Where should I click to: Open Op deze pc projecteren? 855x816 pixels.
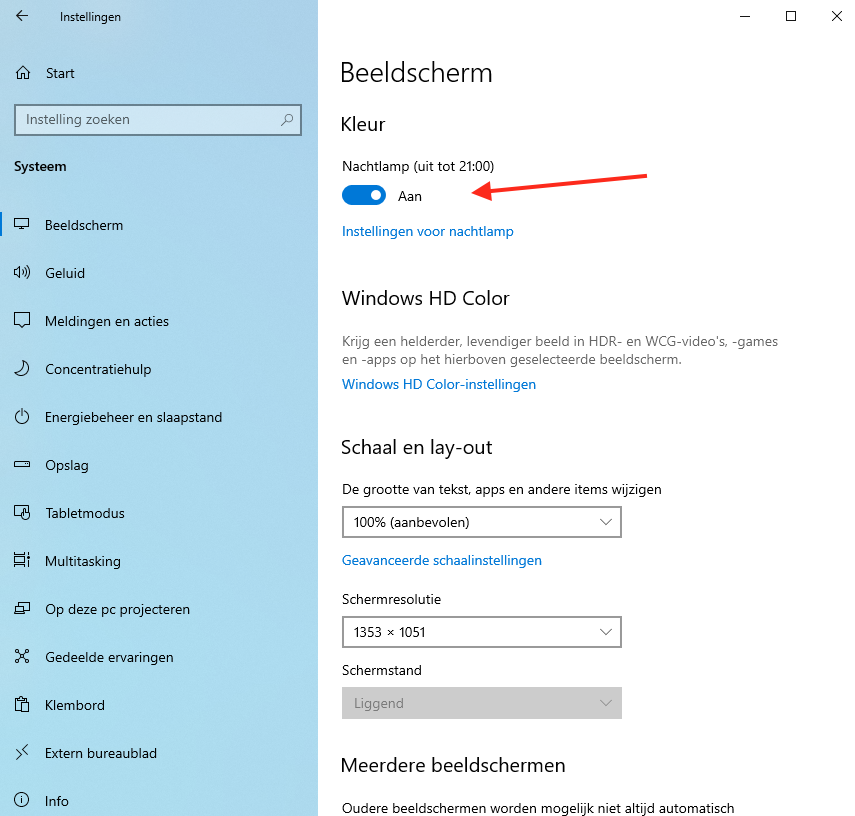[x=117, y=609]
